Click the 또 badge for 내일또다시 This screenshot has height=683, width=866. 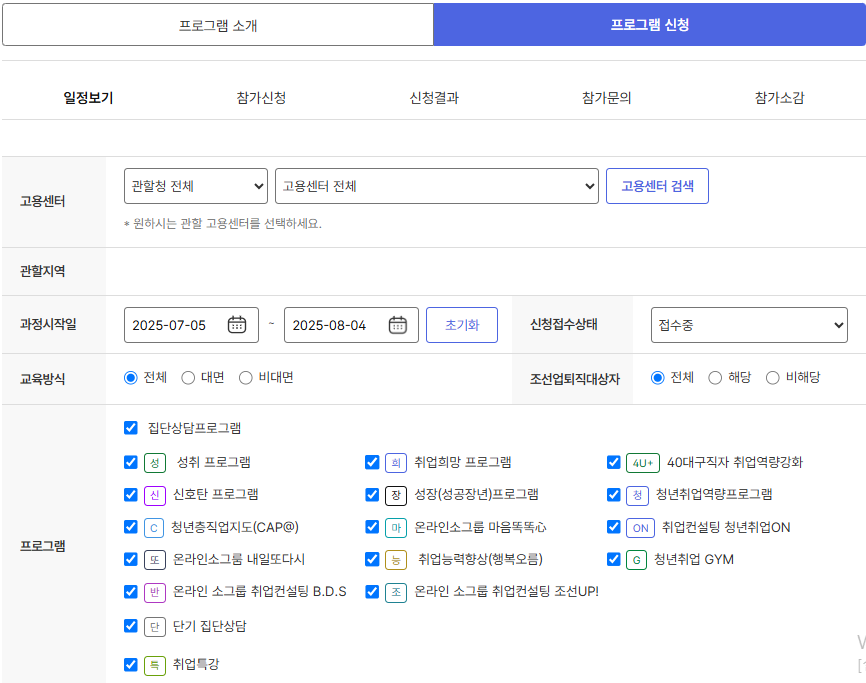(155, 560)
